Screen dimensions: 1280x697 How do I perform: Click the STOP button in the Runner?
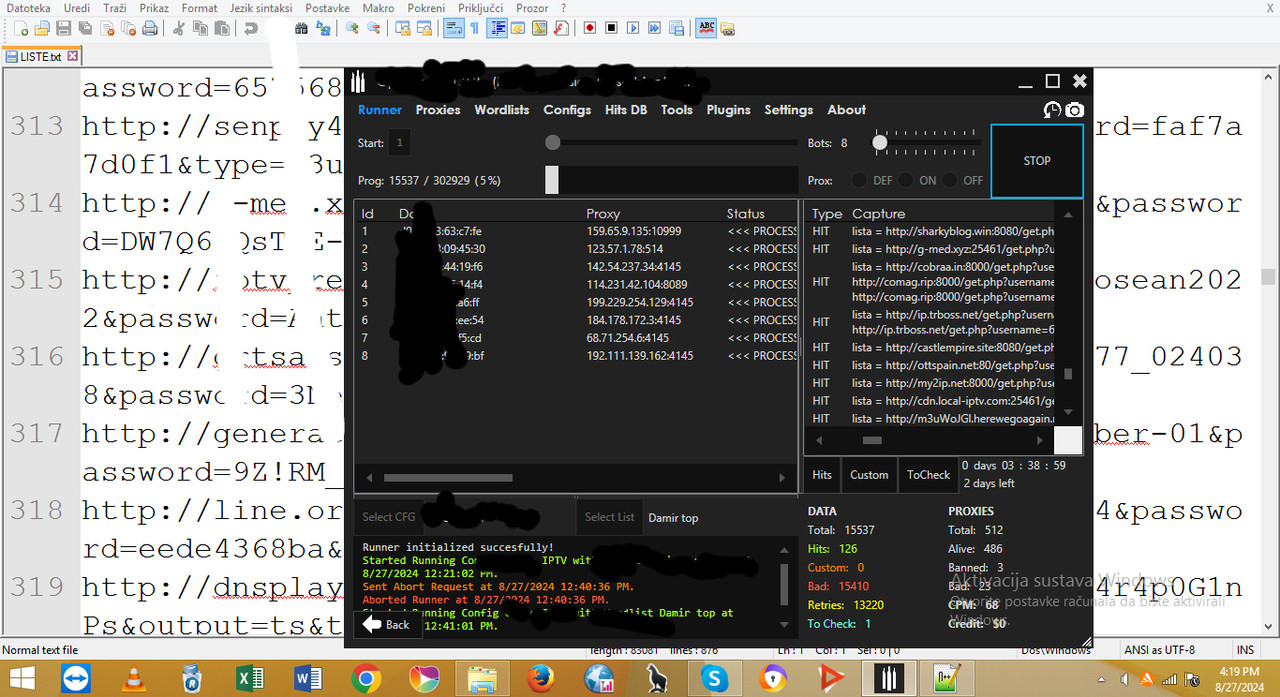(1037, 161)
